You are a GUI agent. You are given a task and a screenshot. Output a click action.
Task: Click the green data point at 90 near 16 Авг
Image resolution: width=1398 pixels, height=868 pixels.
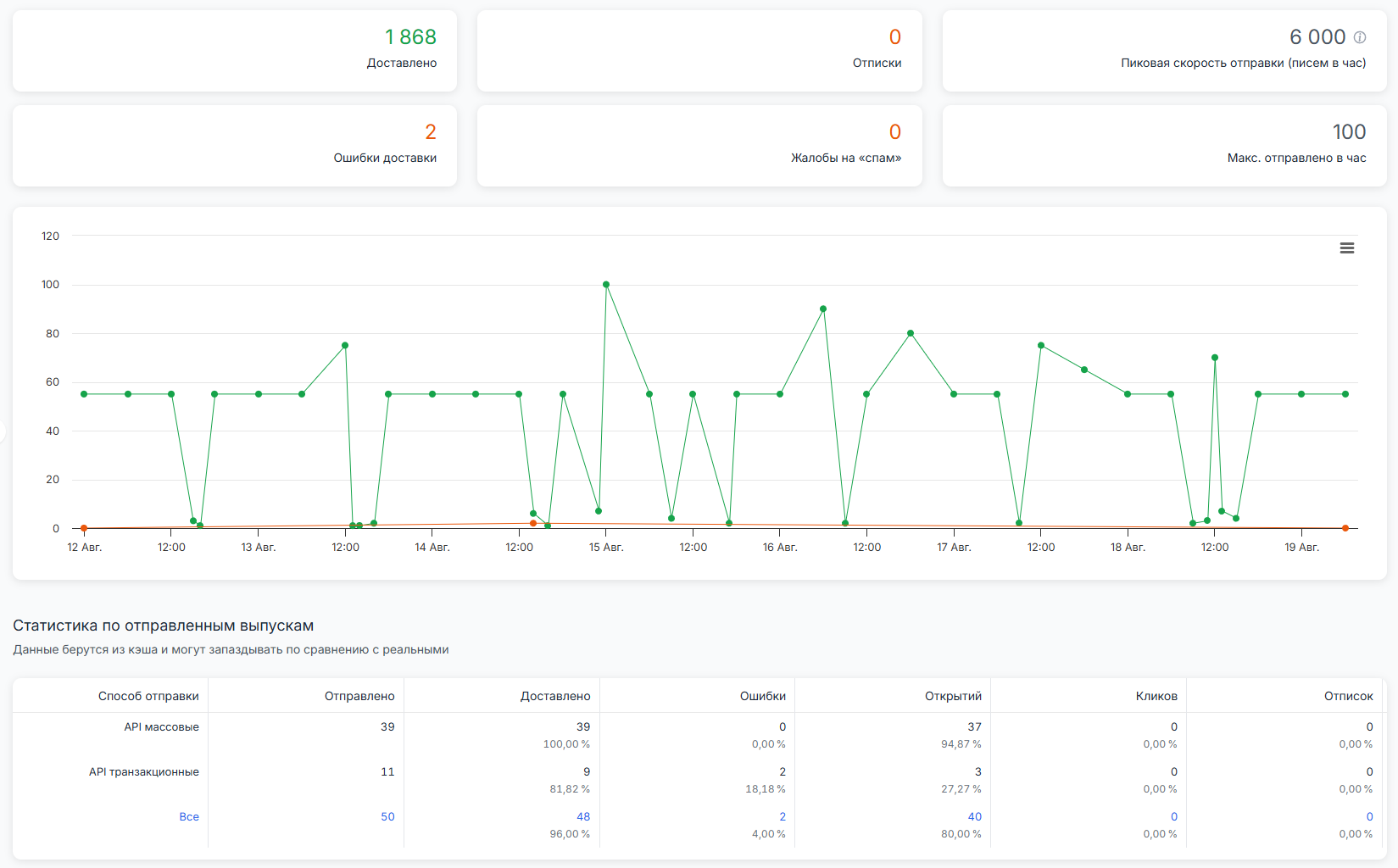(822, 309)
